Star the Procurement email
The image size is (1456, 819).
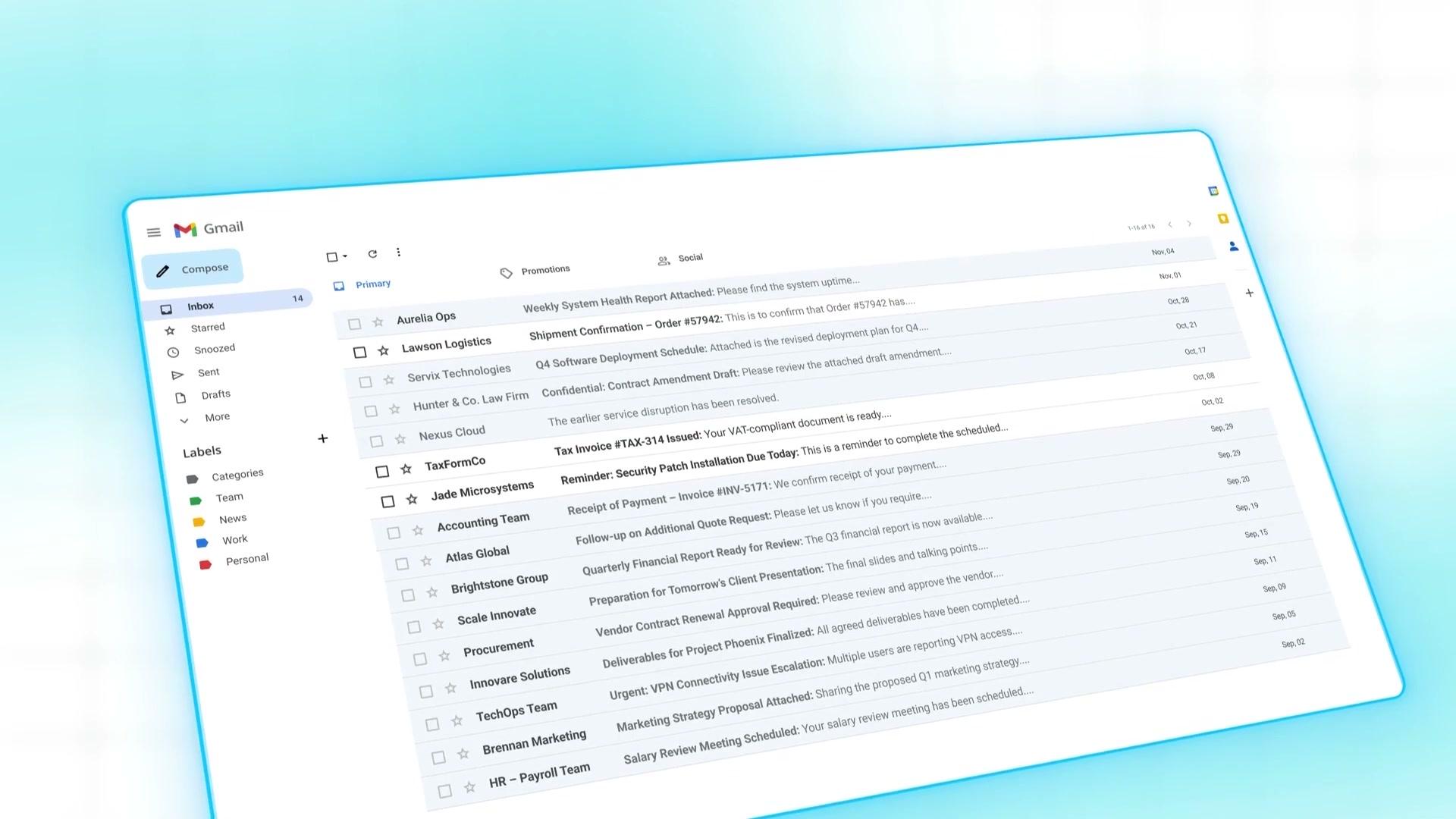click(x=444, y=655)
